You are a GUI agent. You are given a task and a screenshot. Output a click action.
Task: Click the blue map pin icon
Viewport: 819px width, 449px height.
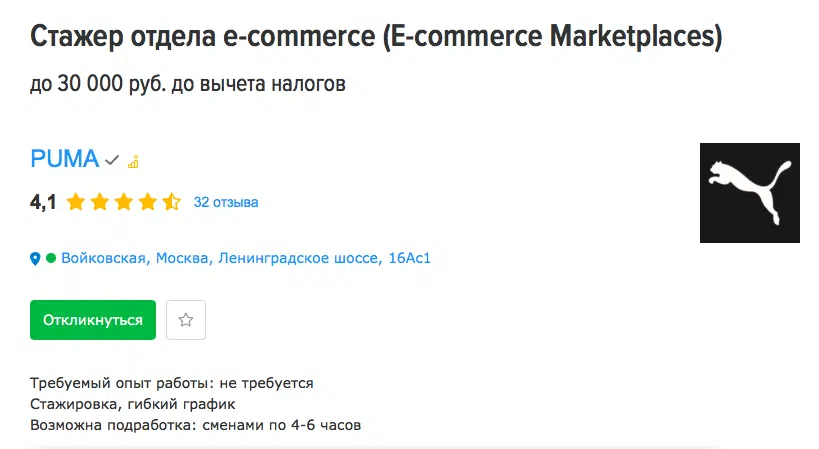[35, 258]
